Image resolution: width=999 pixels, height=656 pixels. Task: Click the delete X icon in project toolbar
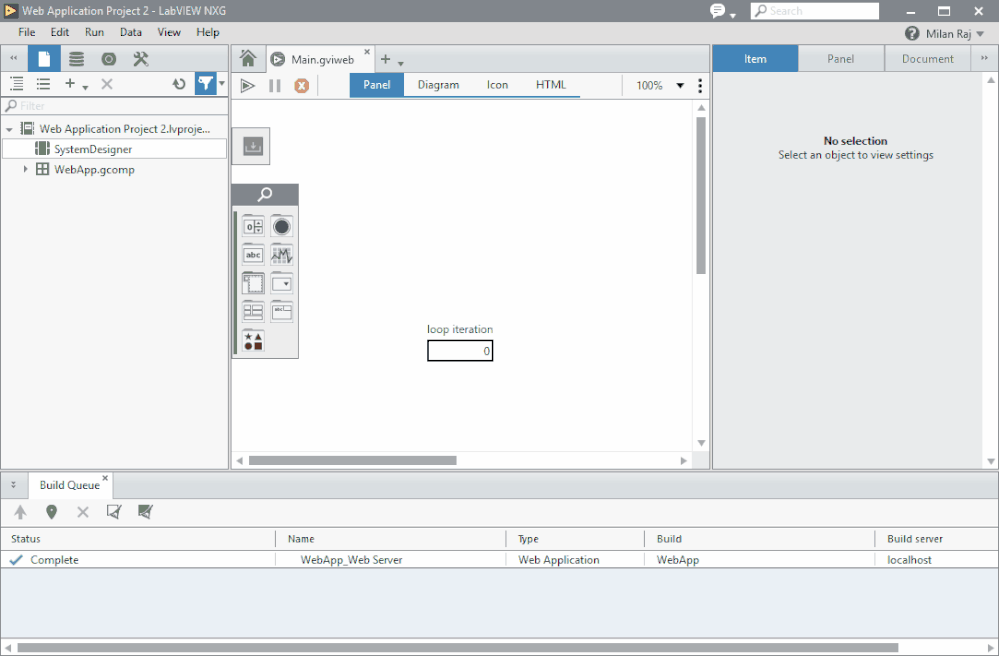coord(107,84)
